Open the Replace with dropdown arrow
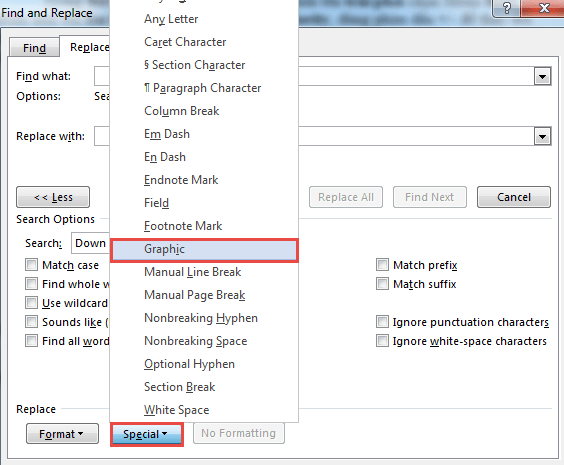Image resolution: width=564 pixels, height=465 pixels. [x=542, y=136]
